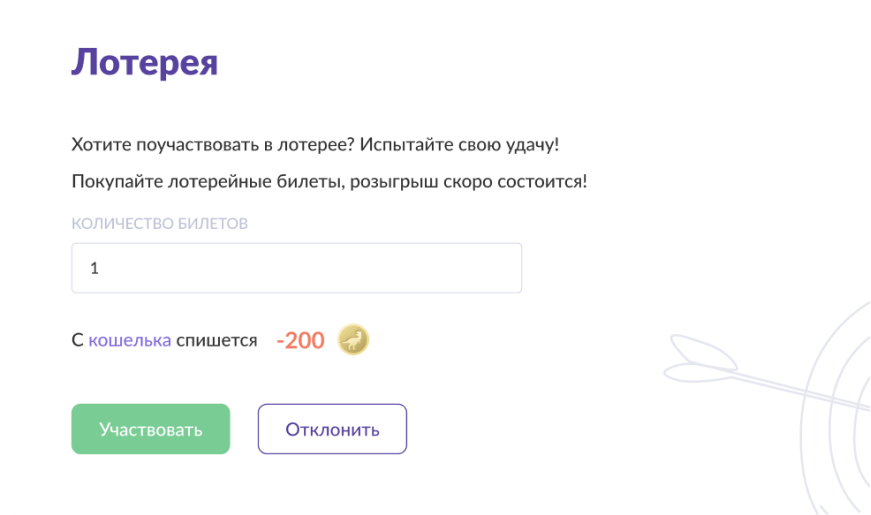This screenshot has height=515, width=871.
Task: Click the "Испытайте свою удачу!" phrase
Action: click(459, 144)
